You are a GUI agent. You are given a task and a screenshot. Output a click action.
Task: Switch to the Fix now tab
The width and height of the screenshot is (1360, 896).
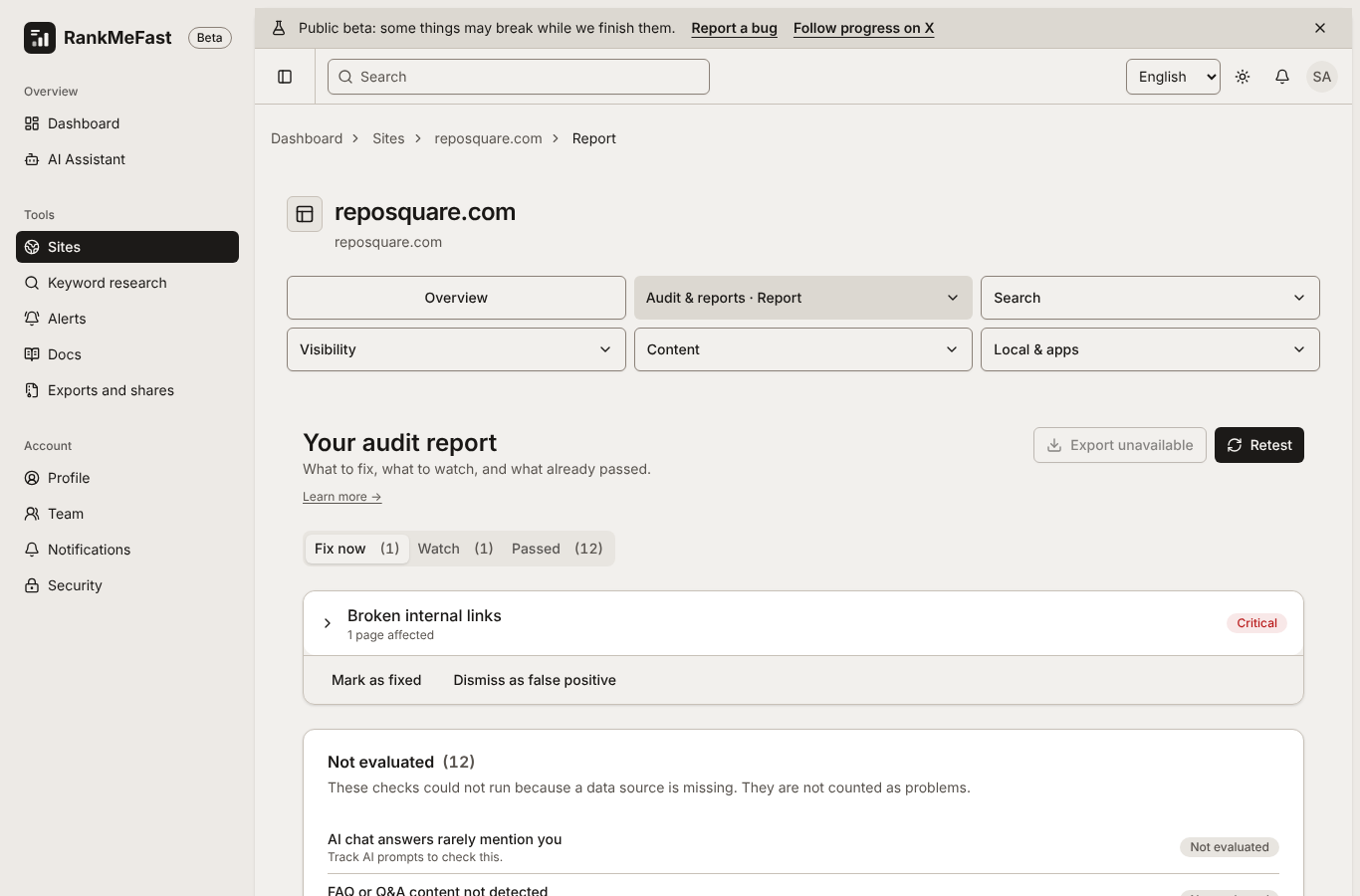356,549
